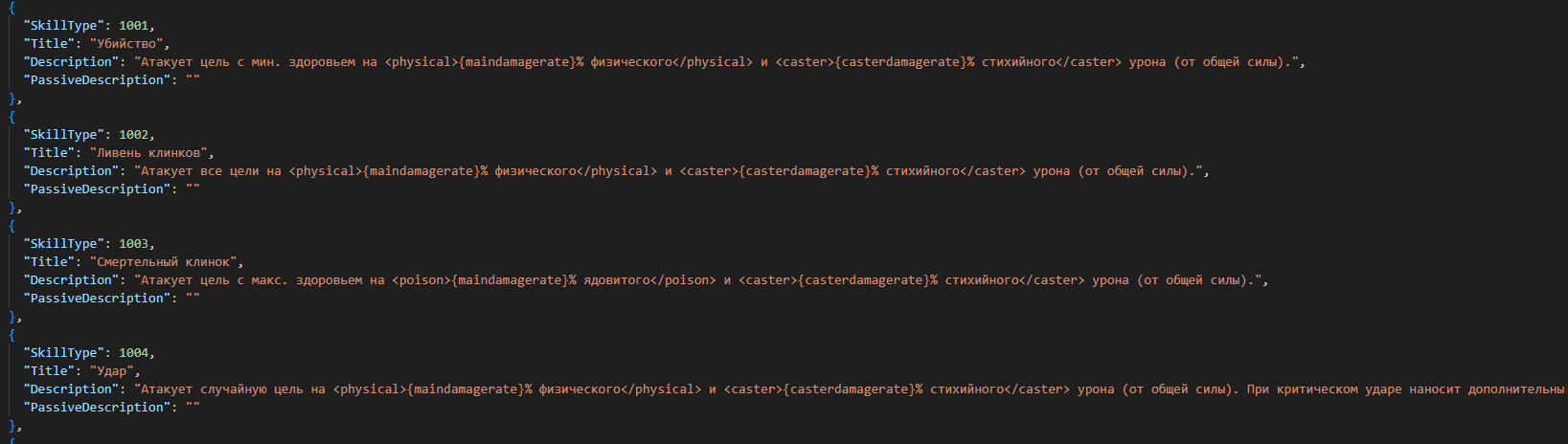Click the SkillType value 1001
The width and height of the screenshot is (1568, 444).
(134, 26)
